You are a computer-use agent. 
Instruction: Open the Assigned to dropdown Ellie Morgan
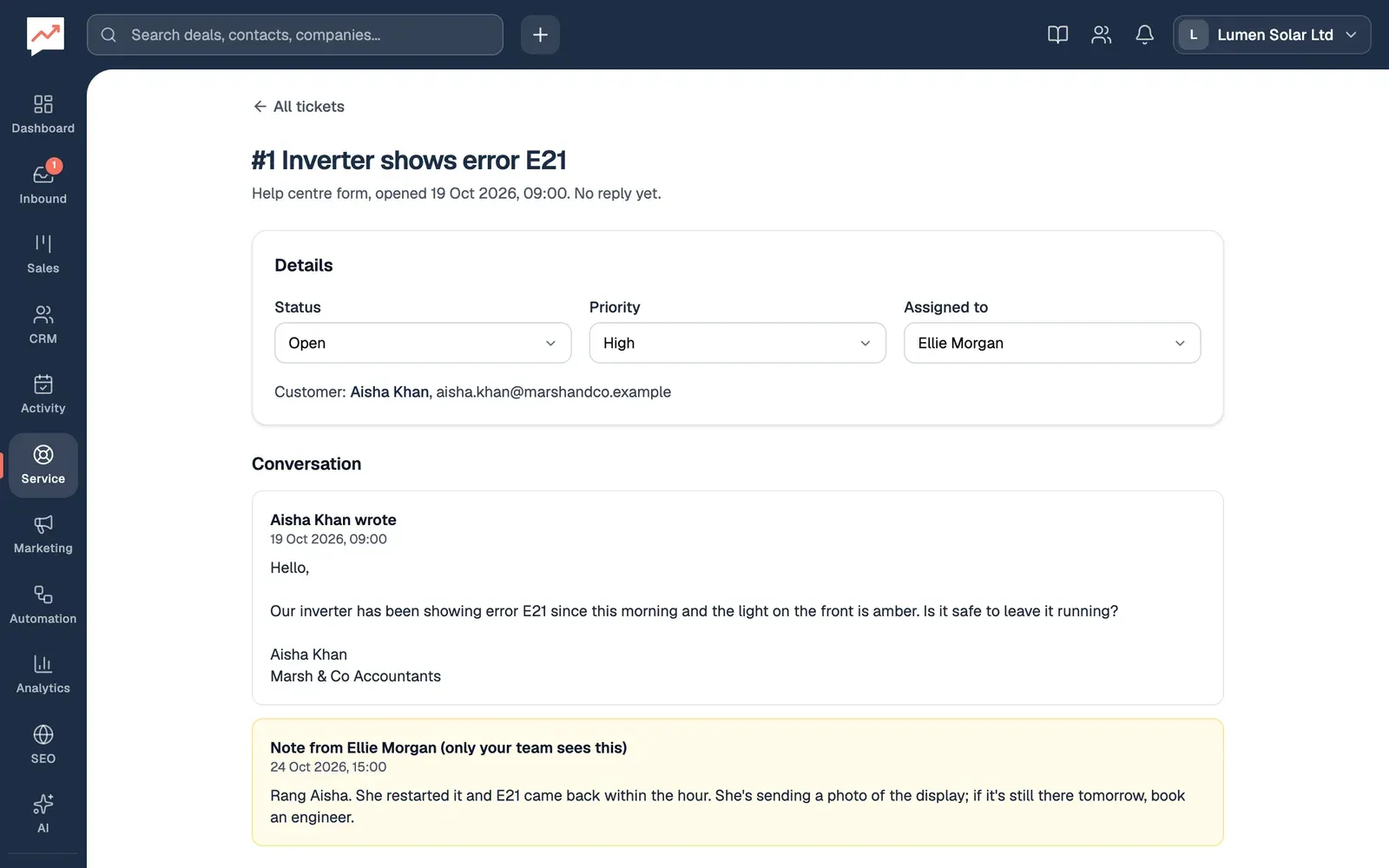click(1052, 343)
